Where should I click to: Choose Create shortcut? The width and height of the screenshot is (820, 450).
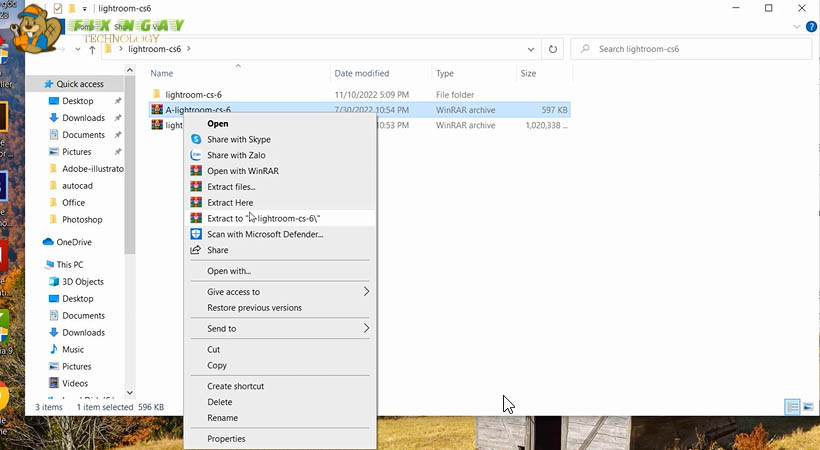235,386
